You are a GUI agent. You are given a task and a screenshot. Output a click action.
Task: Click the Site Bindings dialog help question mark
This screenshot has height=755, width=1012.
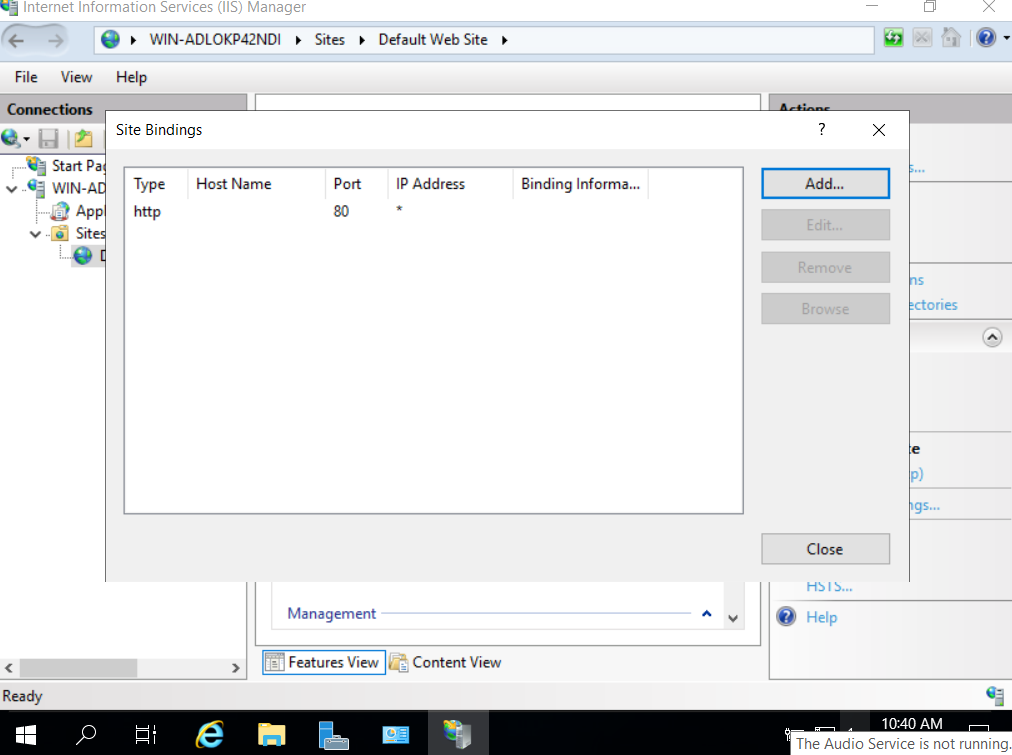tap(821, 130)
